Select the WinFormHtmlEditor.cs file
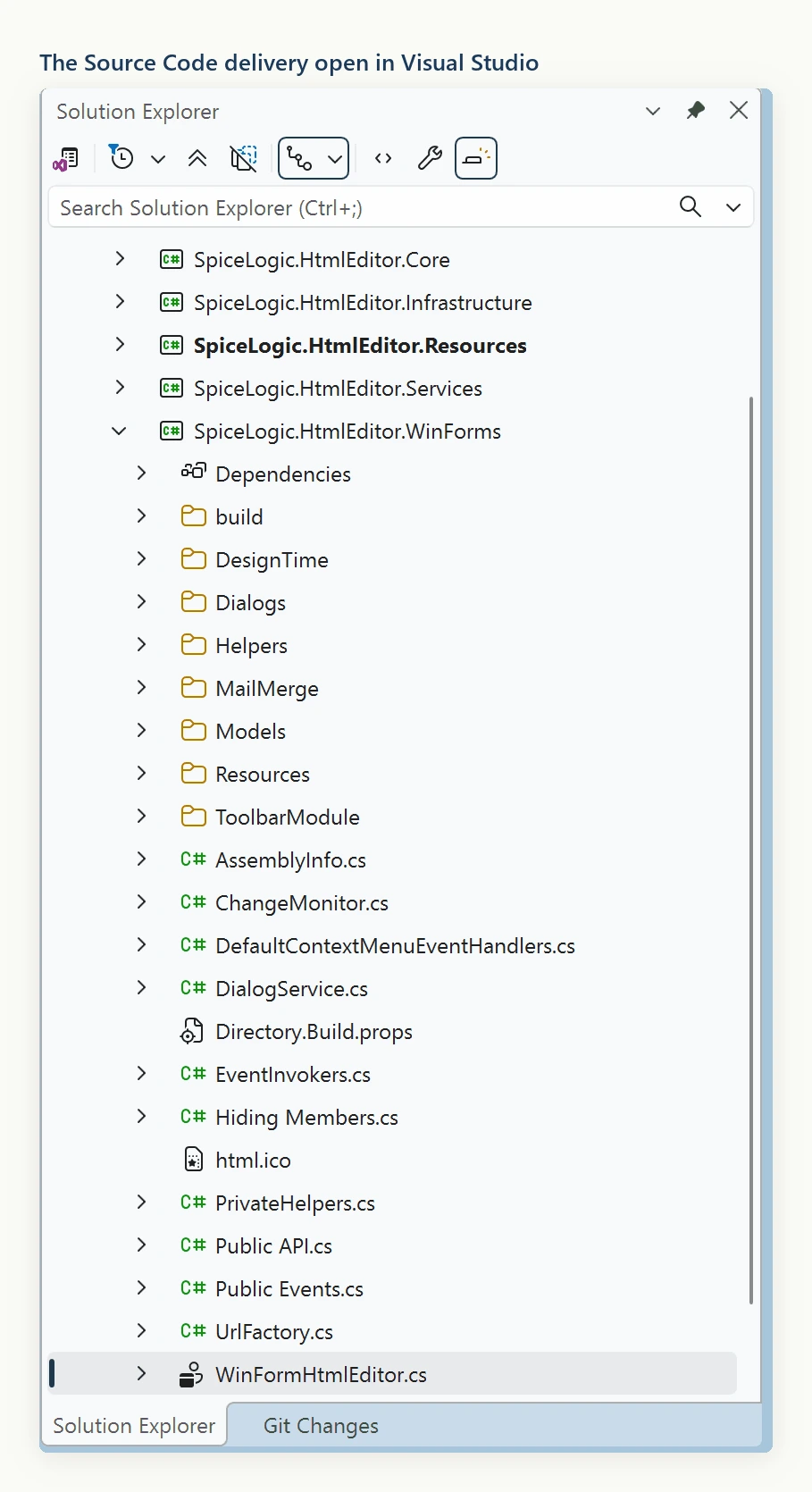This screenshot has height=1492, width=812. click(322, 1375)
